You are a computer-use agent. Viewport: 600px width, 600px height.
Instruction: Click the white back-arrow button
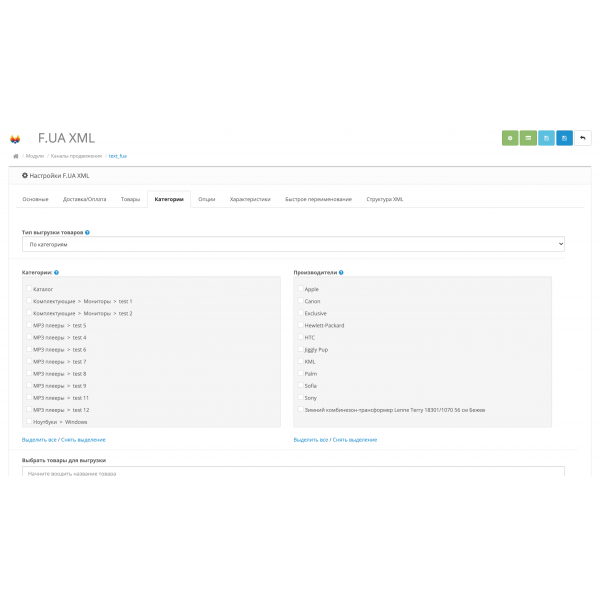tap(583, 138)
